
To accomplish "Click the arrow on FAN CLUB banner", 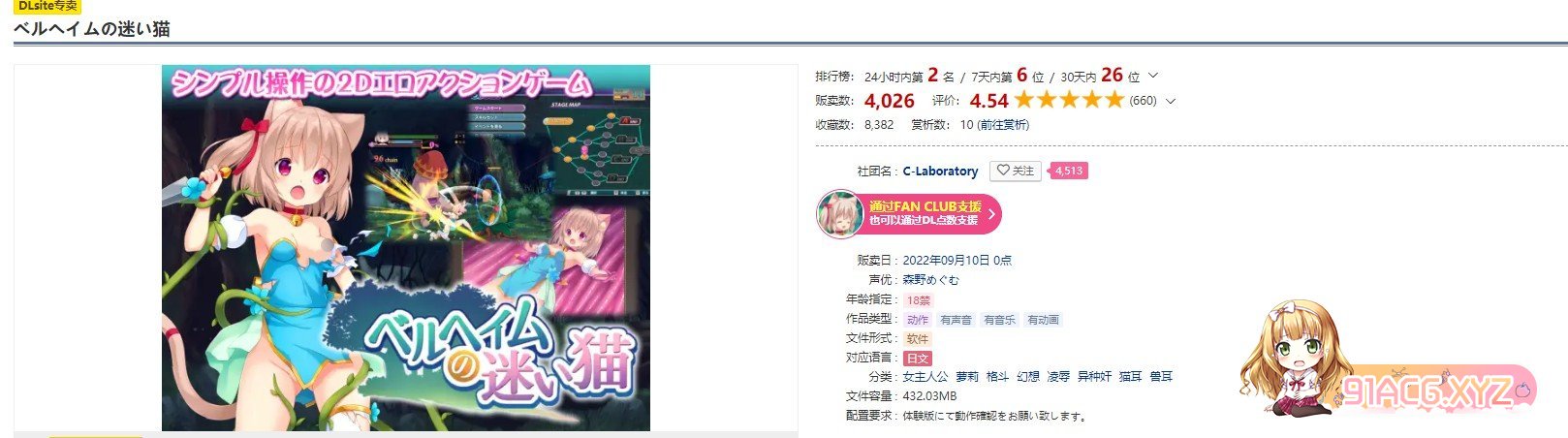I will pos(991,213).
